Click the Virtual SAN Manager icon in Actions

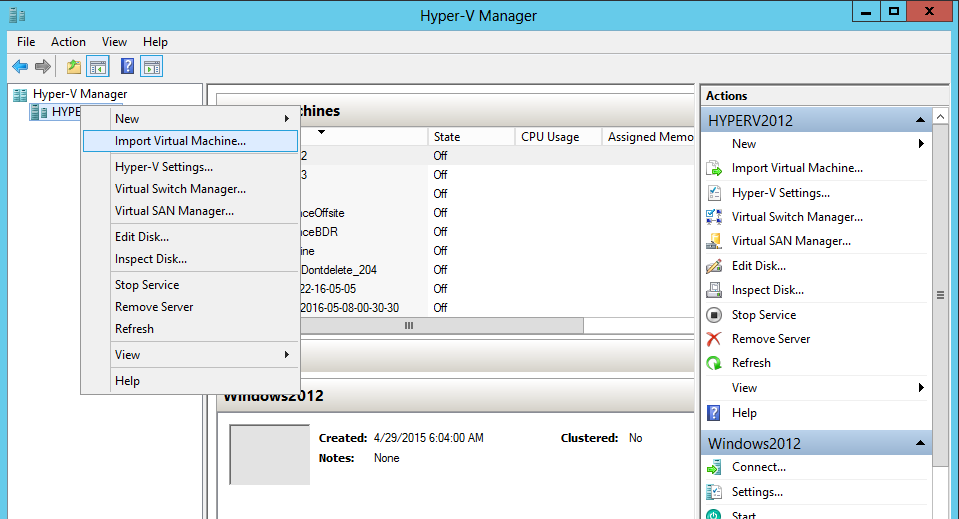click(714, 241)
